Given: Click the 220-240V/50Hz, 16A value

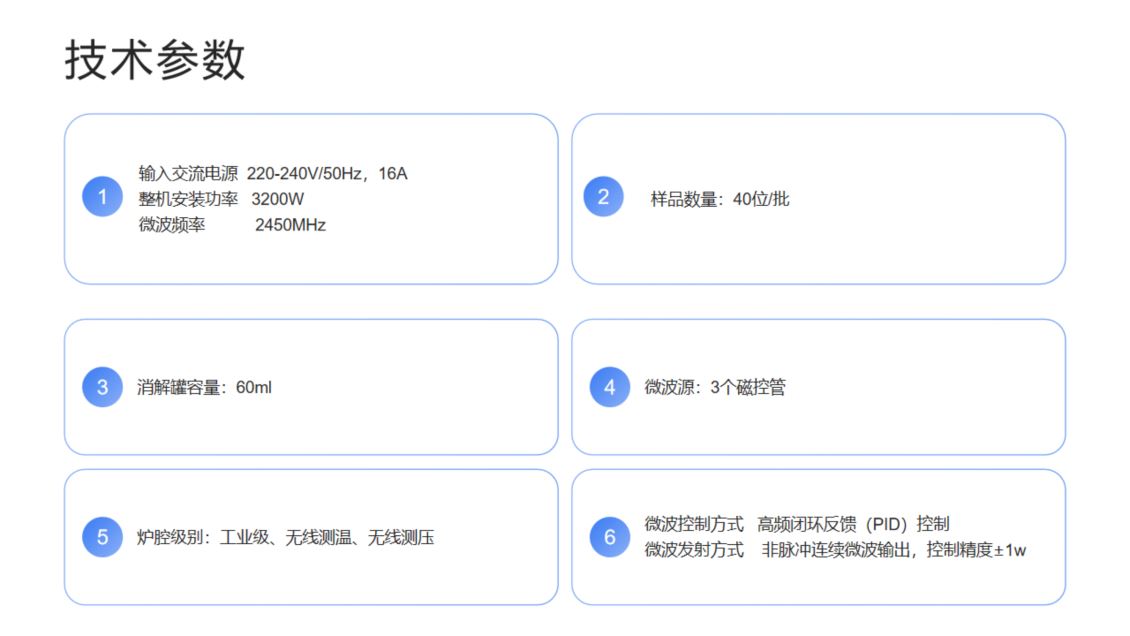Looking at the screenshot, I should (327, 174).
